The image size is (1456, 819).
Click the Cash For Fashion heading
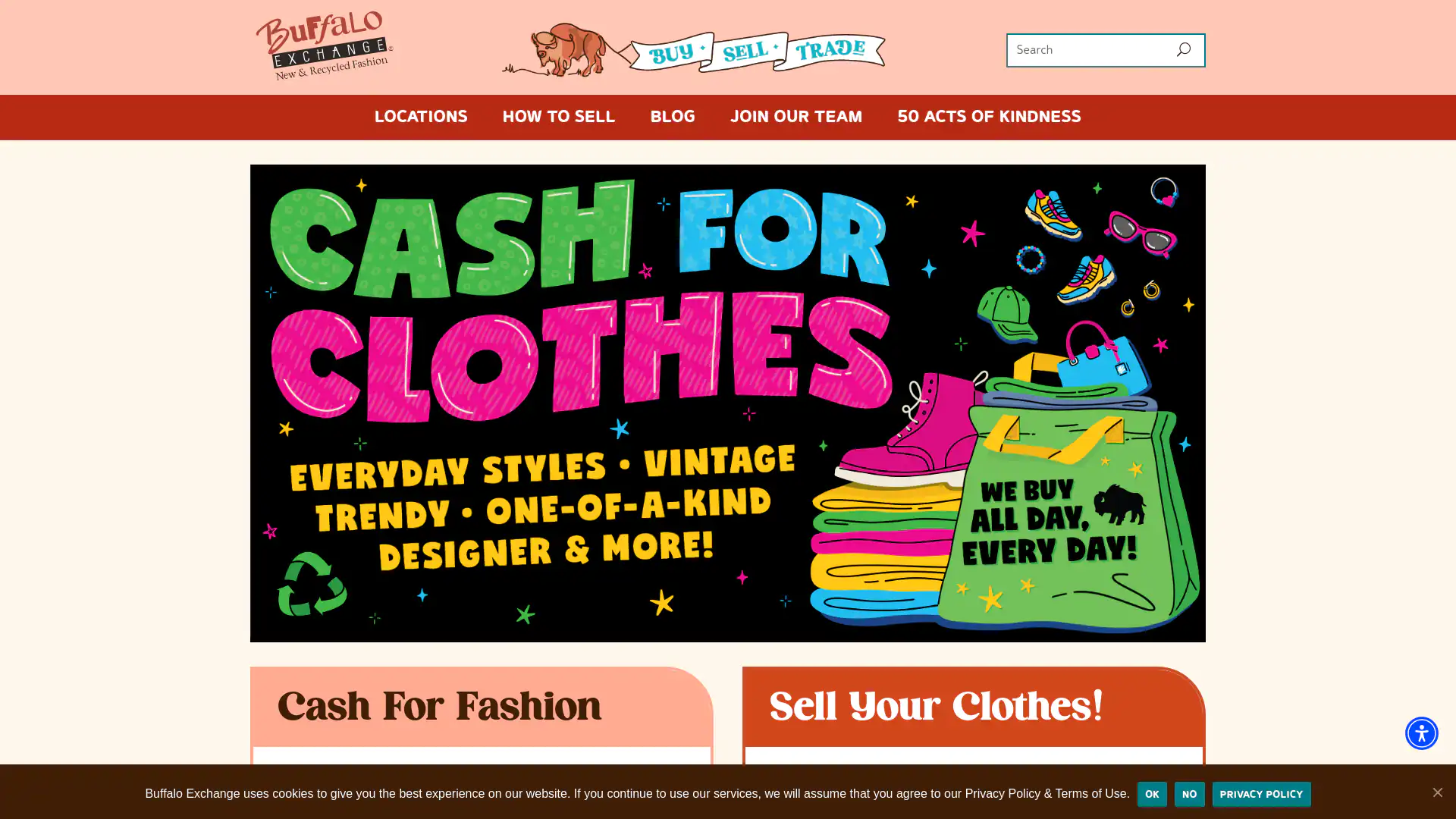439,707
